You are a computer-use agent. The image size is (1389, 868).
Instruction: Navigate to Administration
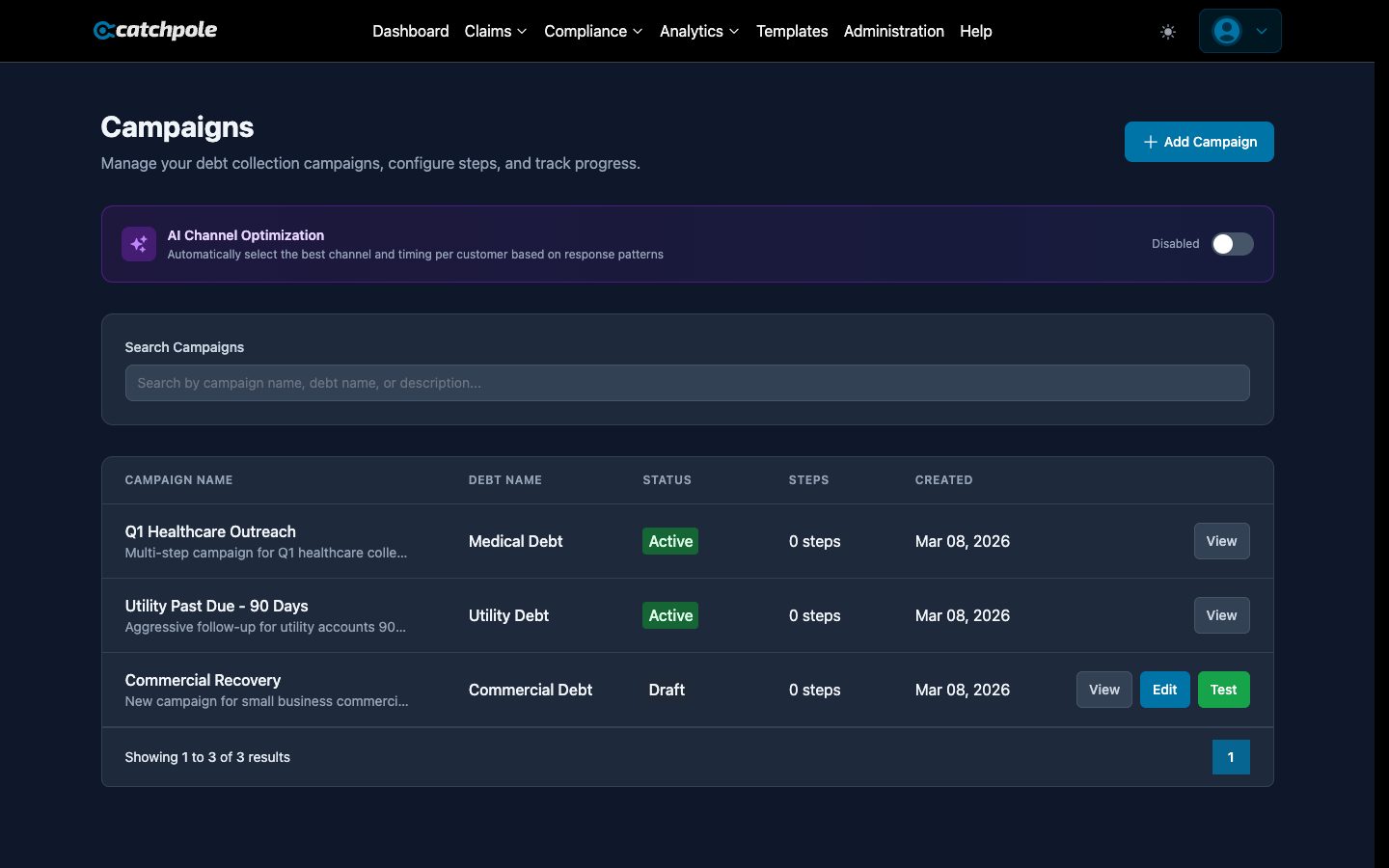pos(893,31)
